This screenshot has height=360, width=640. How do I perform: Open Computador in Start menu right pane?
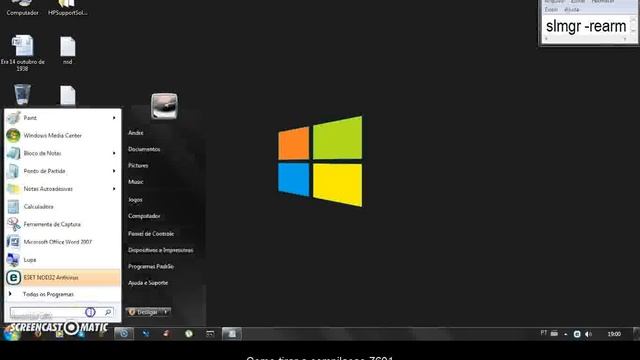tap(144, 216)
